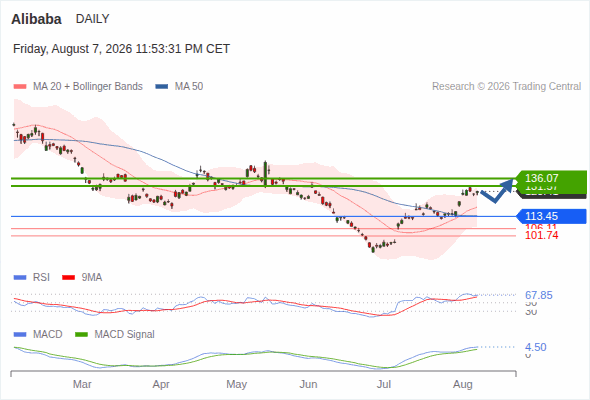The width and height of the screenshot is (590, 400).
Task: Click the red 101.74 support label
Action: coord(541,236)
